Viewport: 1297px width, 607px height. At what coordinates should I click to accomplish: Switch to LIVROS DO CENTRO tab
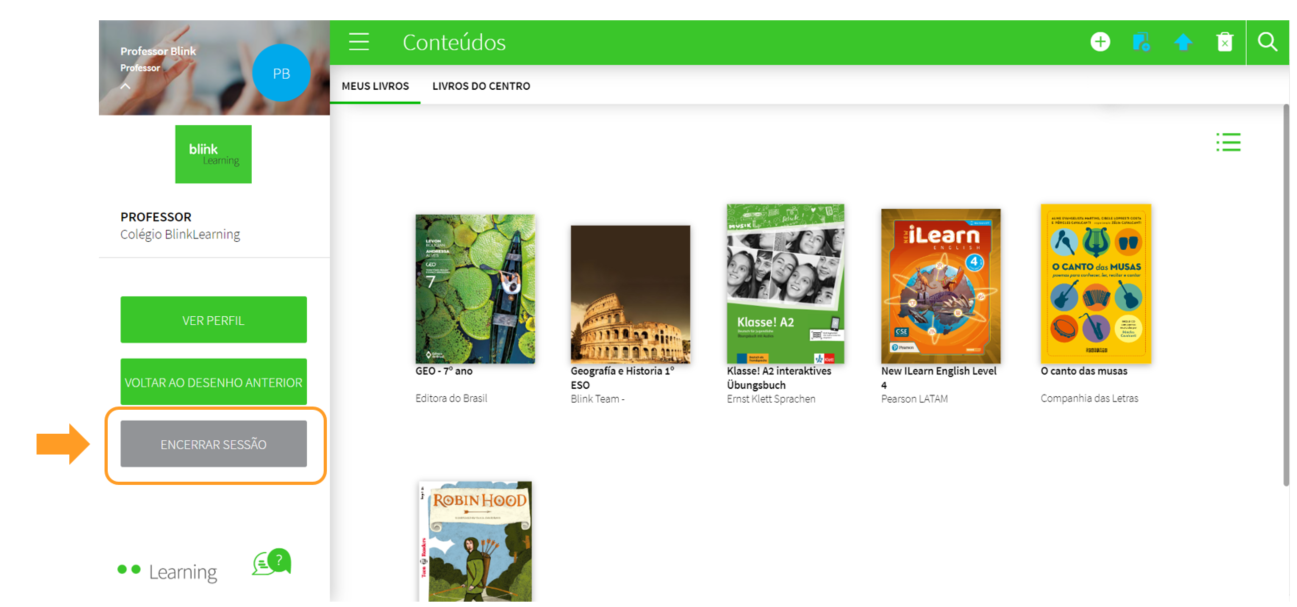(x=481, y=86)
